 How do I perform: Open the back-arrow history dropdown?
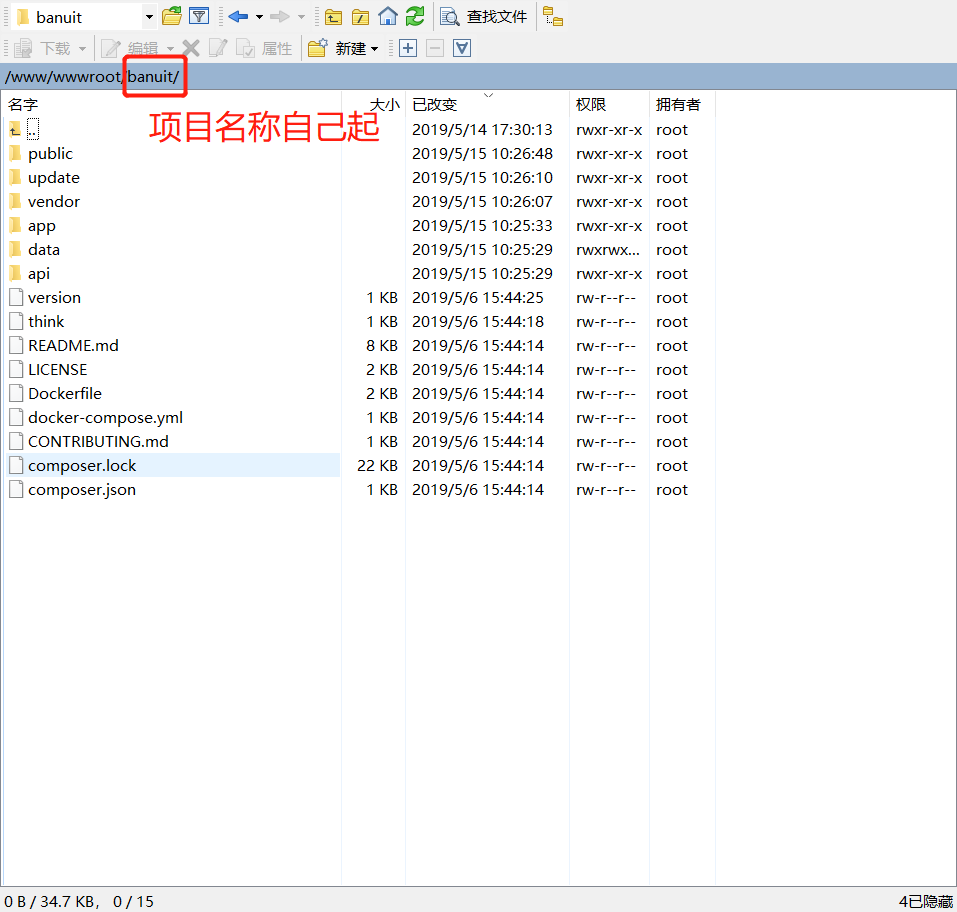257,16
